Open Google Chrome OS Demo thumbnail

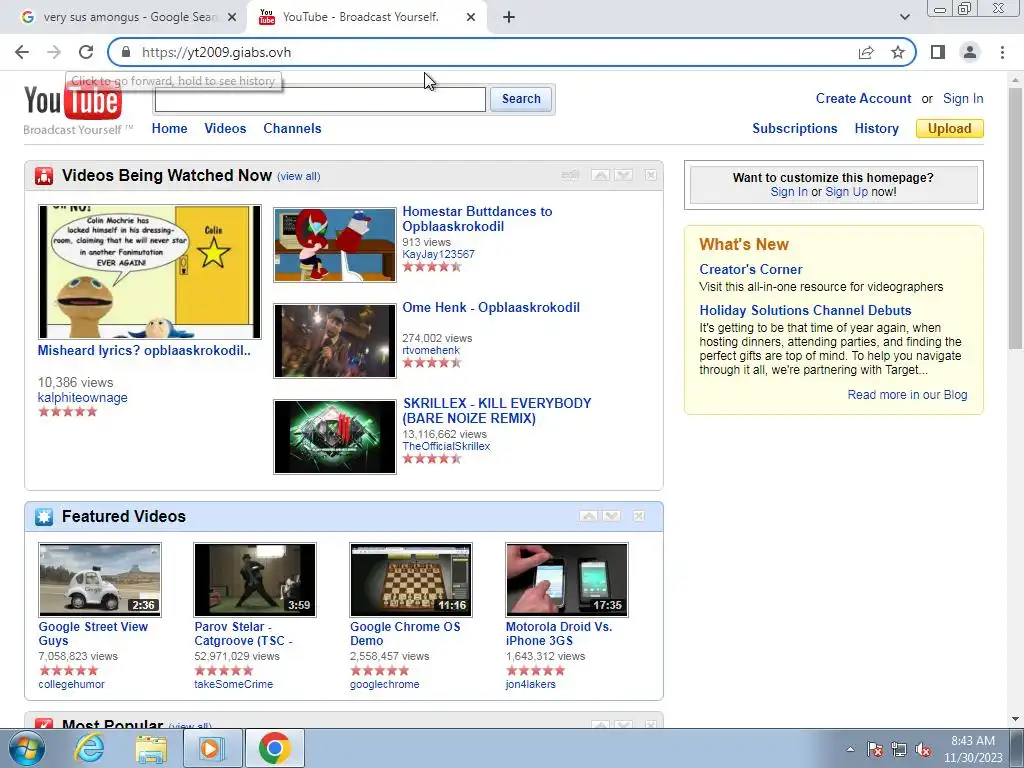pyautogui.click(x=411, y=580)
